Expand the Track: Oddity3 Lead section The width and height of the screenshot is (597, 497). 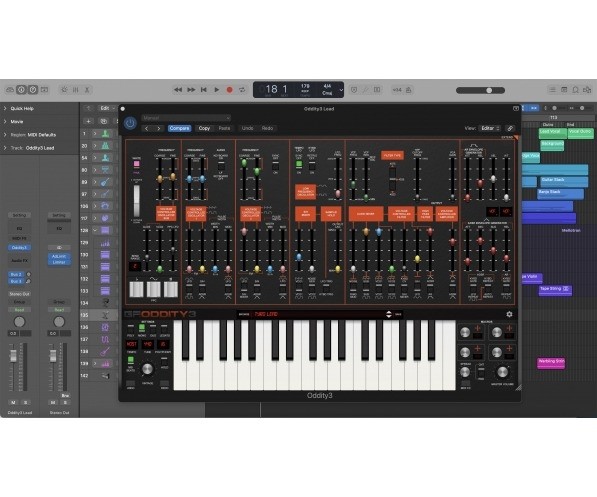tap(5, 148)
